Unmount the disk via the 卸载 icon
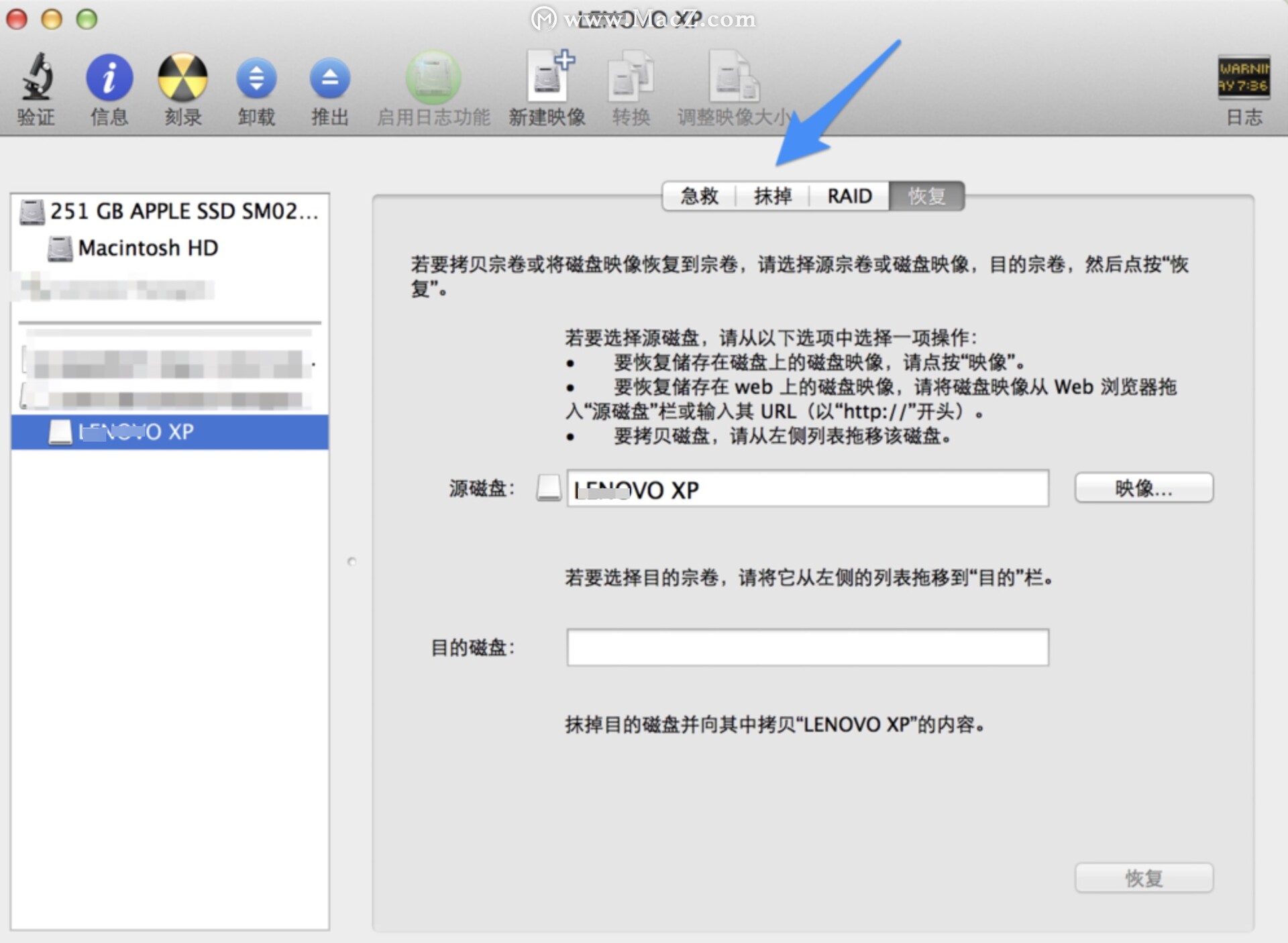The image size is (1288, 943). pyautogui.click(x=256, y=78)
